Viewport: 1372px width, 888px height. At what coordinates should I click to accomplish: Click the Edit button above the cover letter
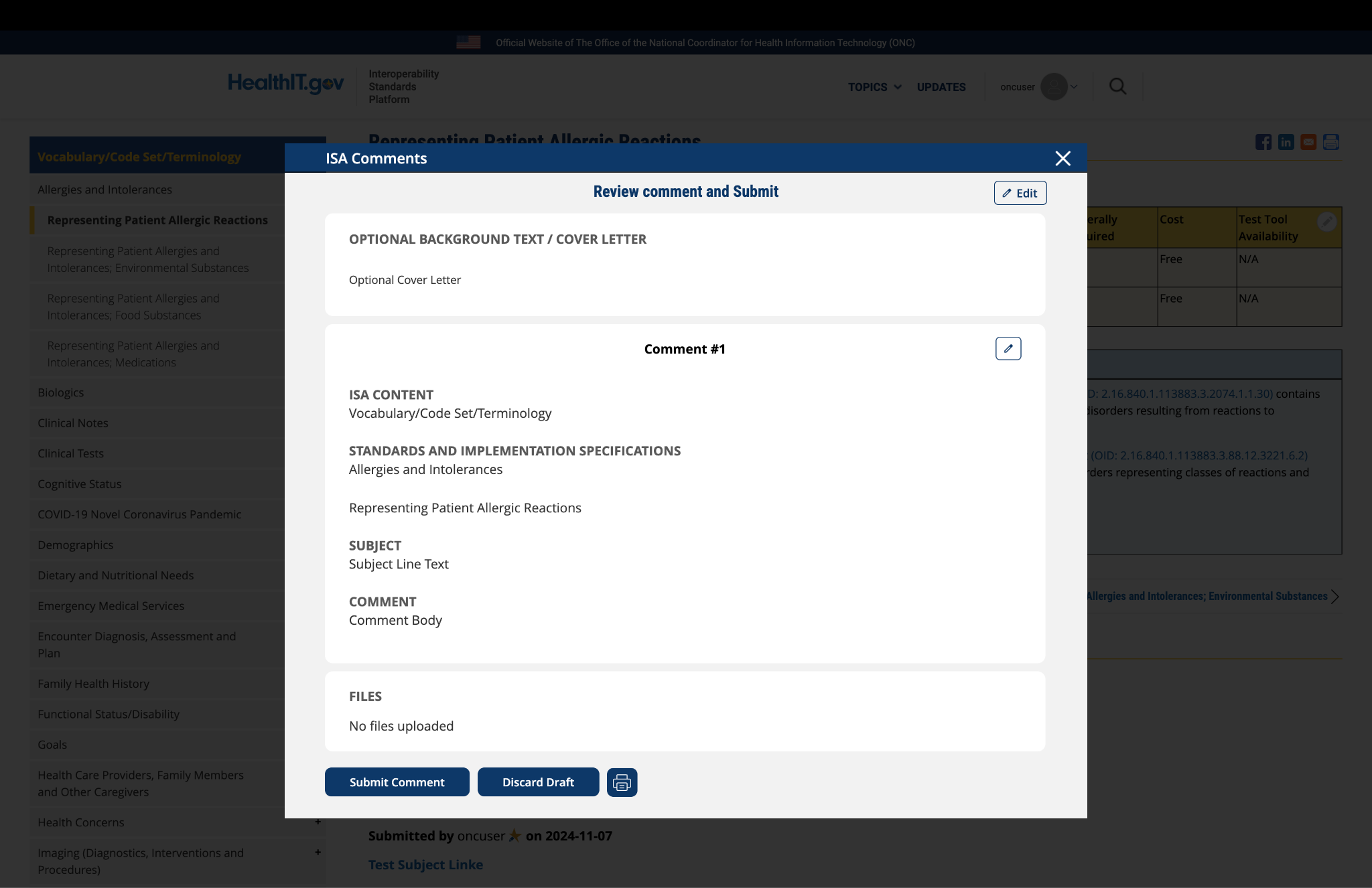pyautogui.click(x=1020, y=193)
